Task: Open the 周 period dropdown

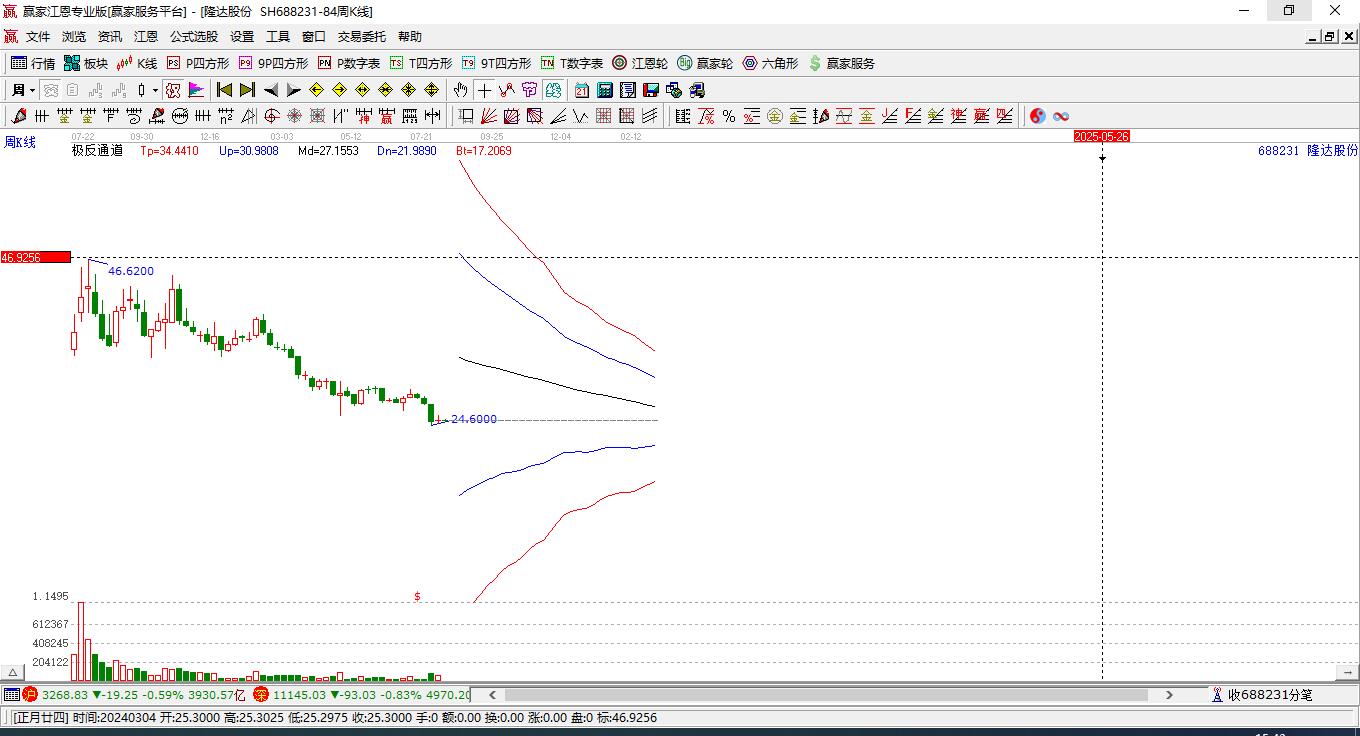Action: [23, 90]
